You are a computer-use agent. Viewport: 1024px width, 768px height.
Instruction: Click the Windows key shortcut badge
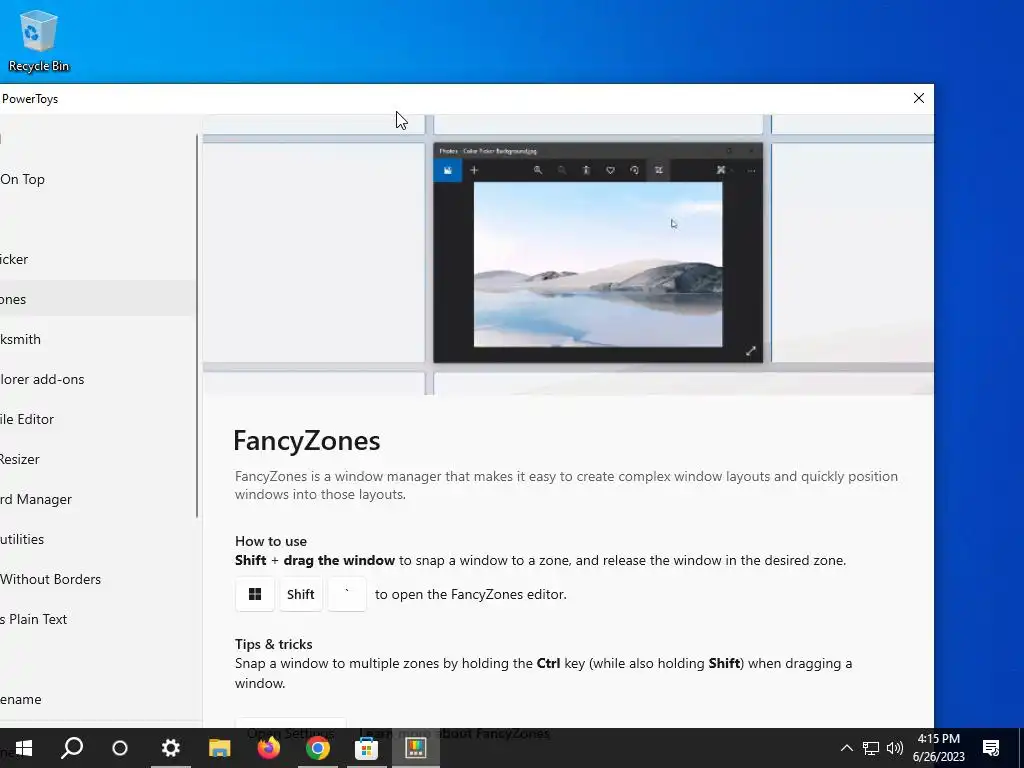point(255,594)
